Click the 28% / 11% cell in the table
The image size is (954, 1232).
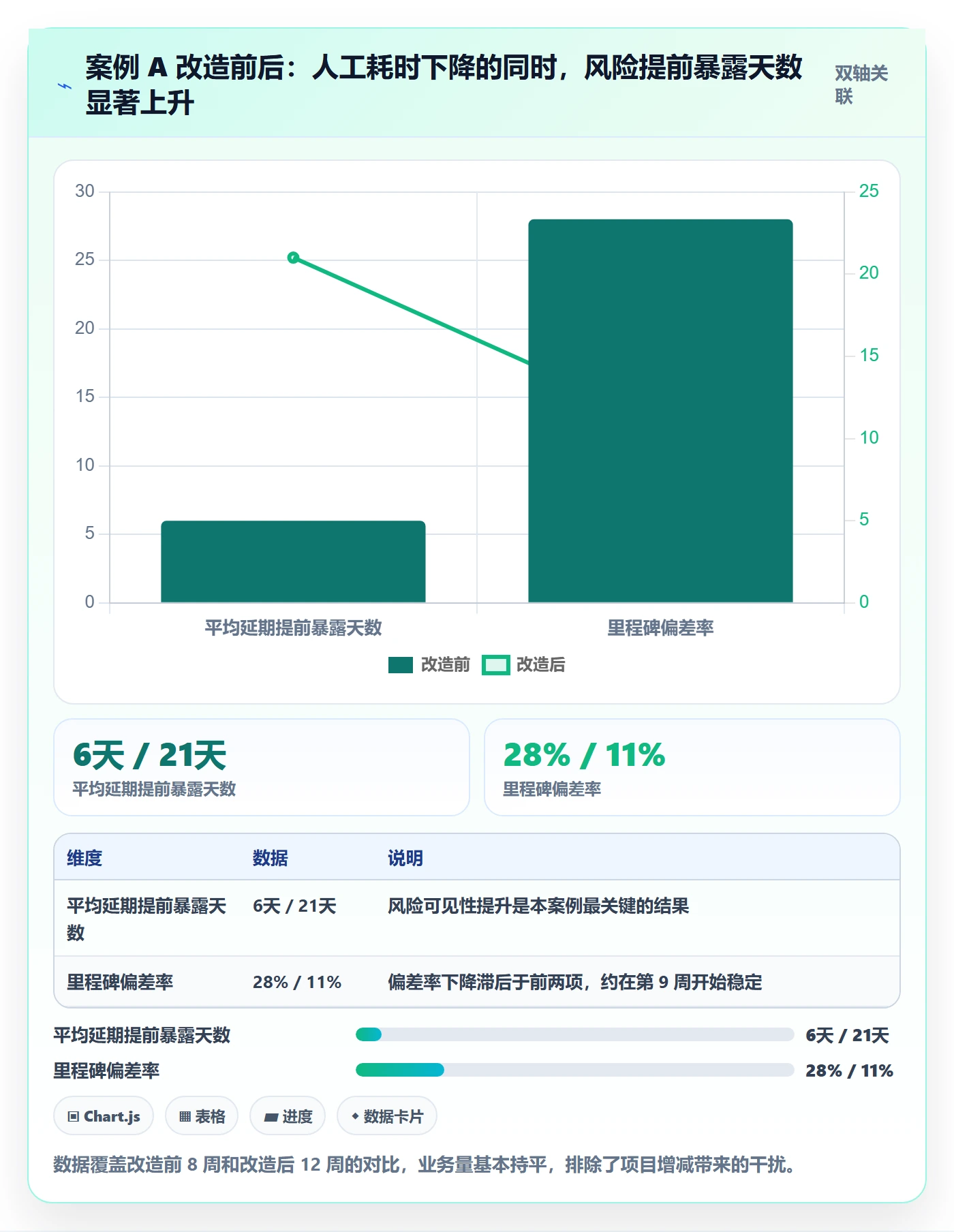click(297, 982)
